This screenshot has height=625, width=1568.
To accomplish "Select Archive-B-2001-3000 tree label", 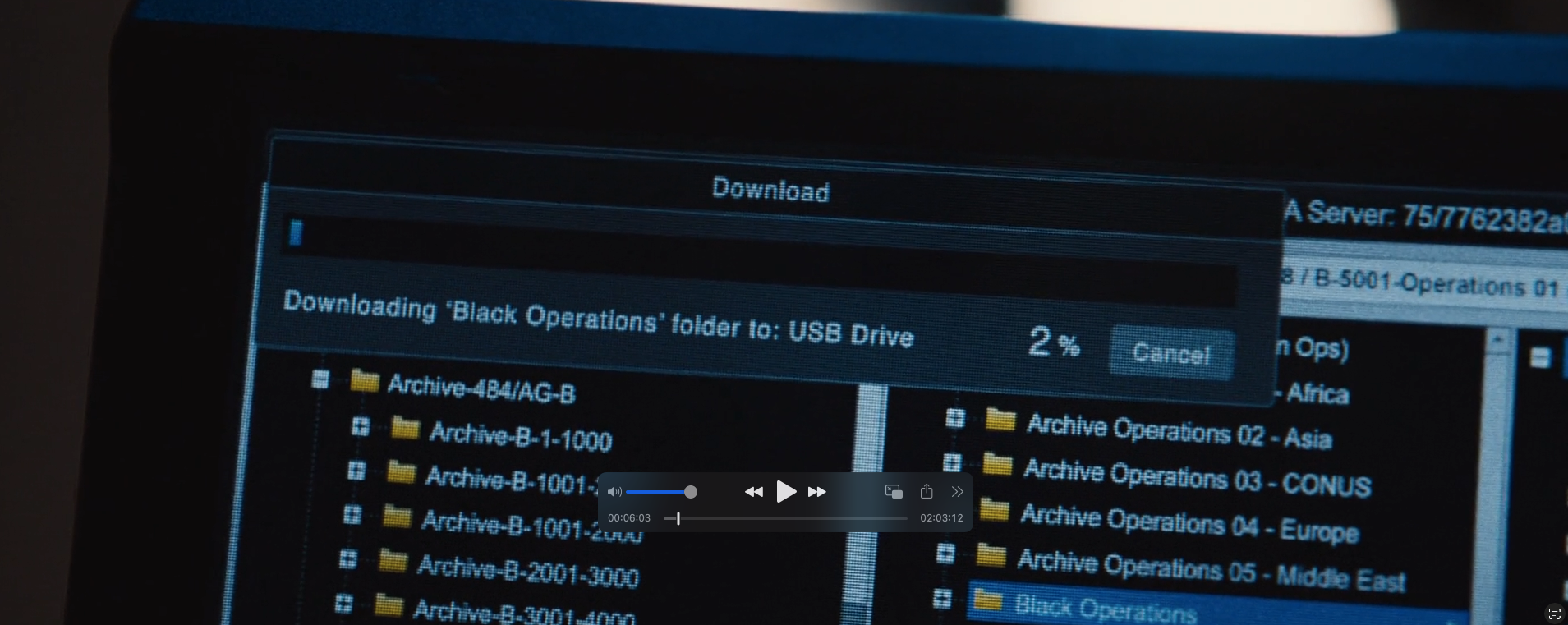I will pyautogui.click(x=528, y=571).
